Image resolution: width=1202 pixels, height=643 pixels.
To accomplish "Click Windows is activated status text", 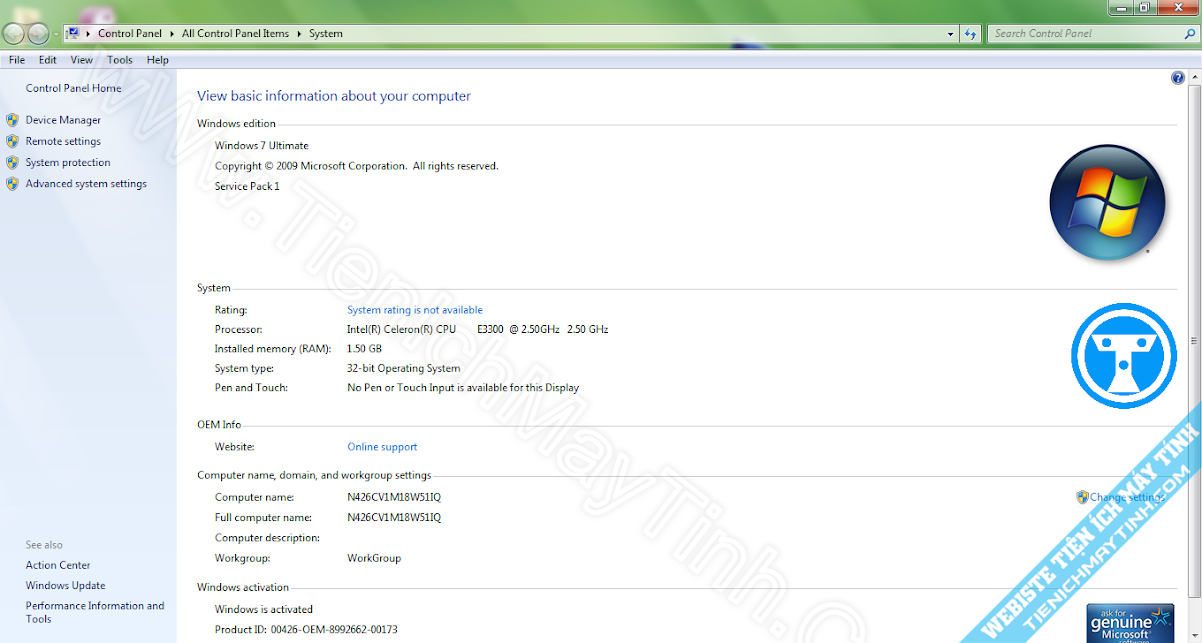I will [264, 609].
